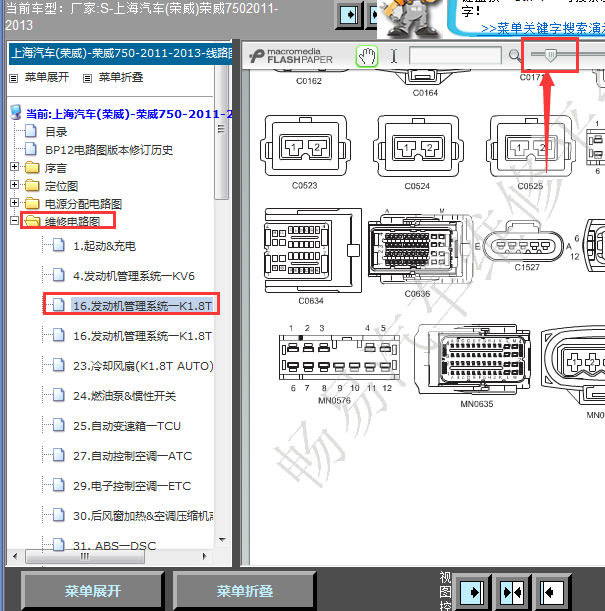
Task: Click the document icon beside 目录
Action: point(31,132)
